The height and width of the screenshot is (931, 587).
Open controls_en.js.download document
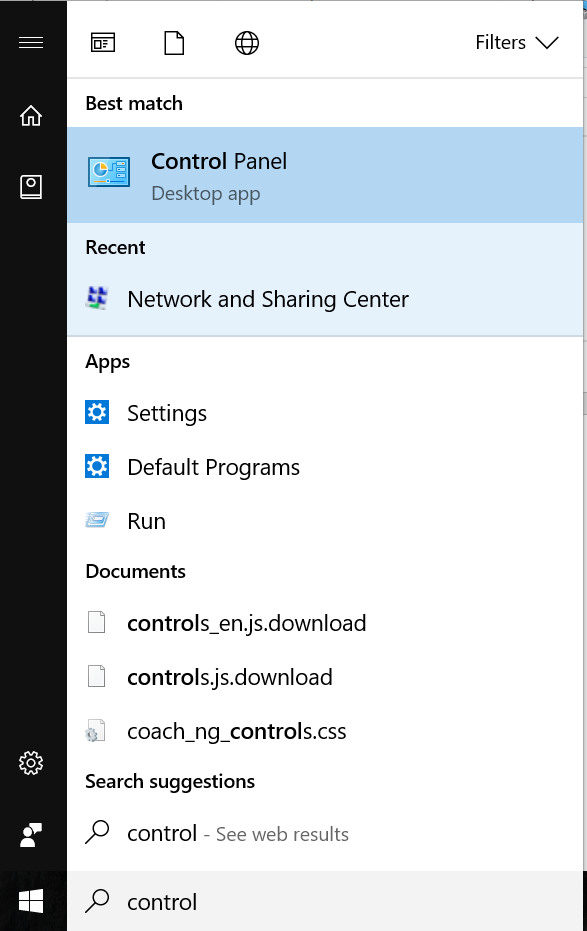[x=325, y=623]
